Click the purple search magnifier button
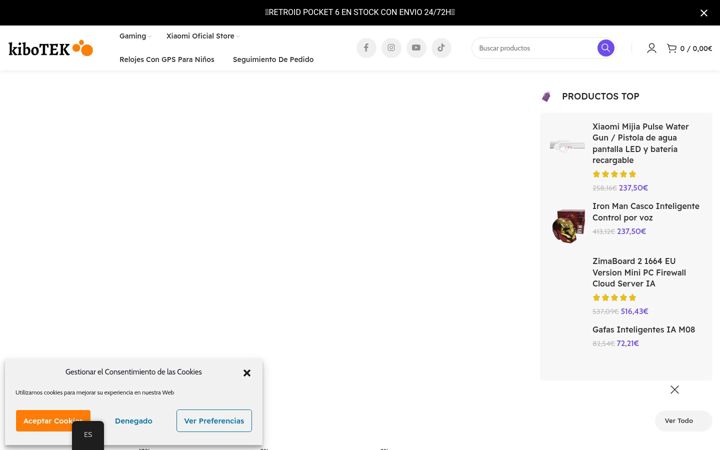The width and height of the screenshot is (720, 450). 606,48
